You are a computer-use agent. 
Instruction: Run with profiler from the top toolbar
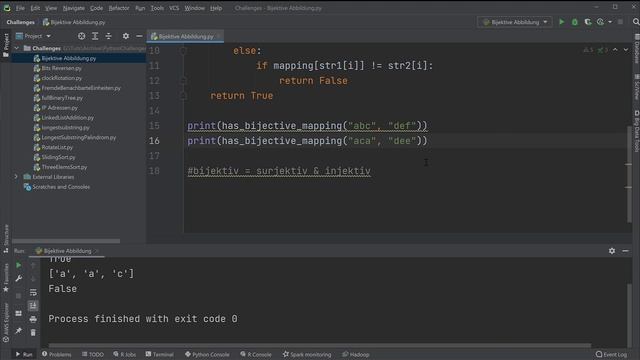[600, 22]
